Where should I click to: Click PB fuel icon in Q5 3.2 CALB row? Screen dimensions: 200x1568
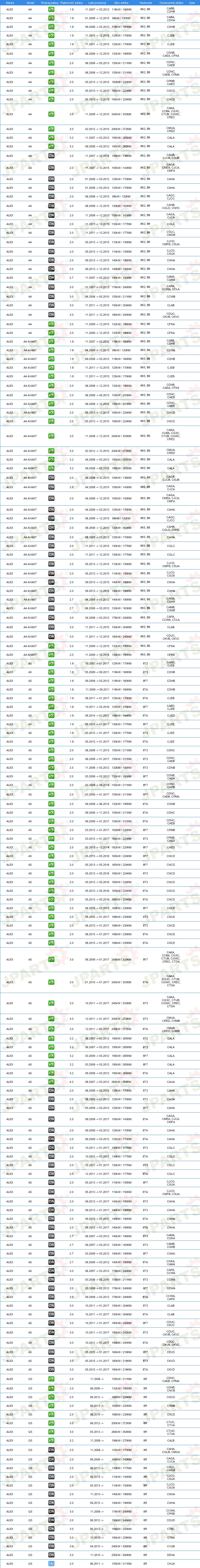pyautogui.click(x=51, y=1441)
